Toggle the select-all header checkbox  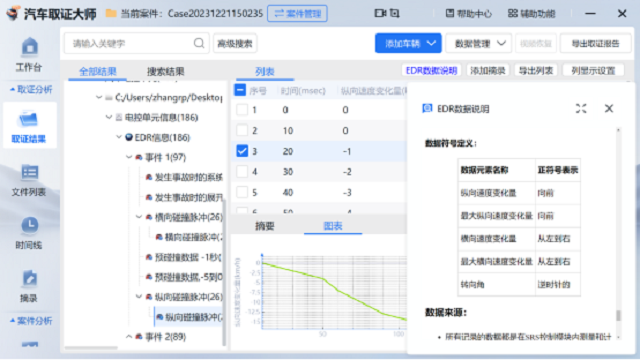pos(240,90)
